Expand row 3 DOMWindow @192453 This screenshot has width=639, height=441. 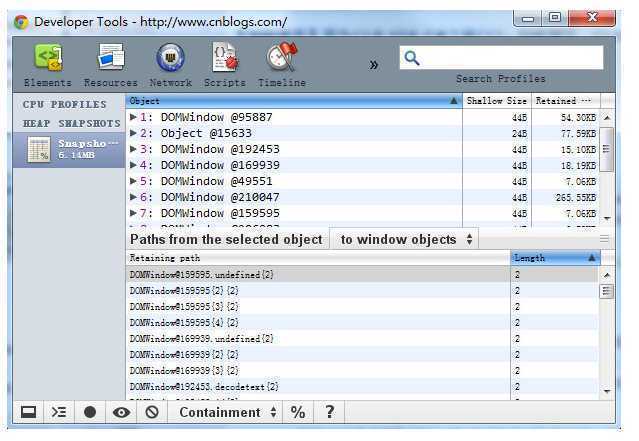[x=133, y=149]
